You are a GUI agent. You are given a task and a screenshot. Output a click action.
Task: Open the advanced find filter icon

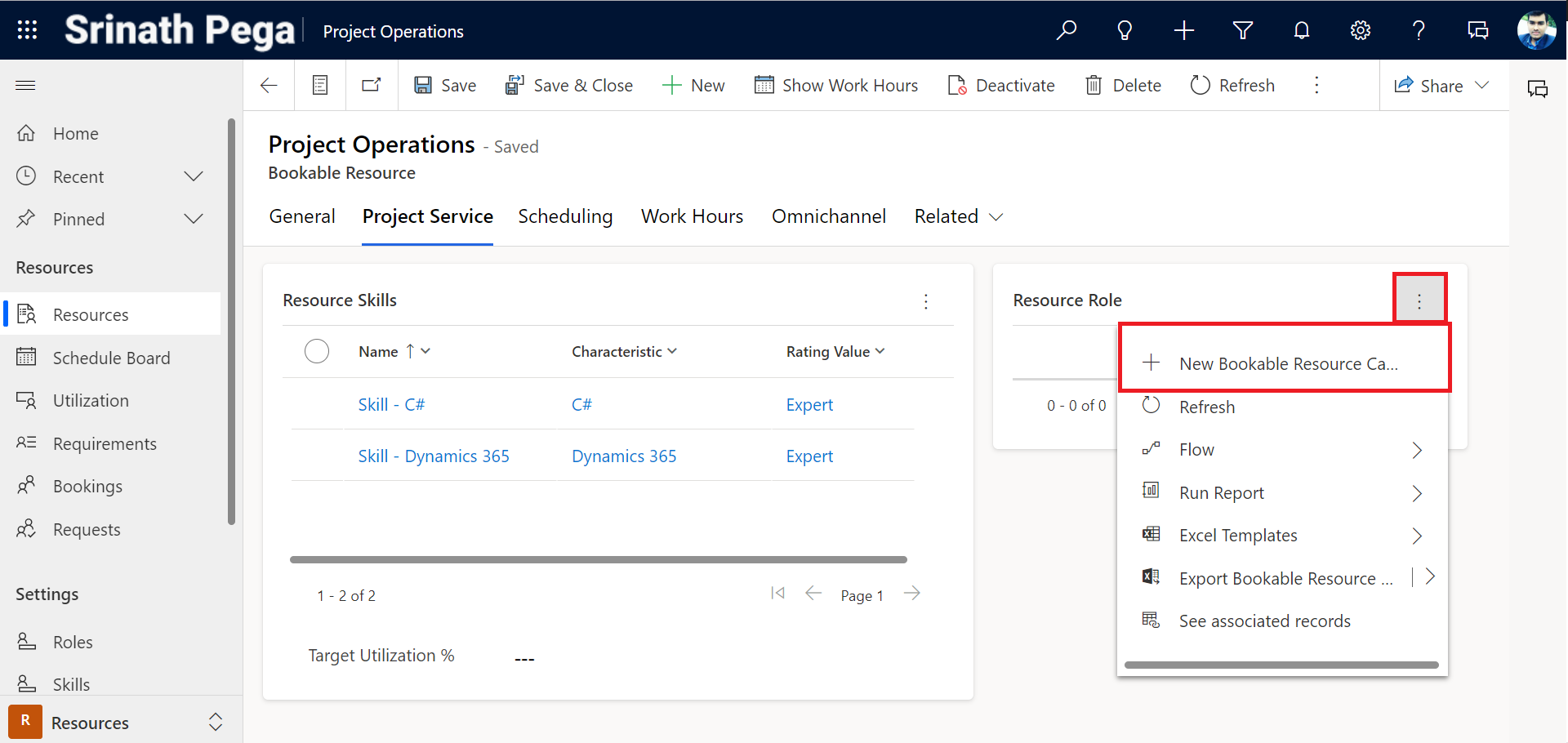tap(1242, 30)
